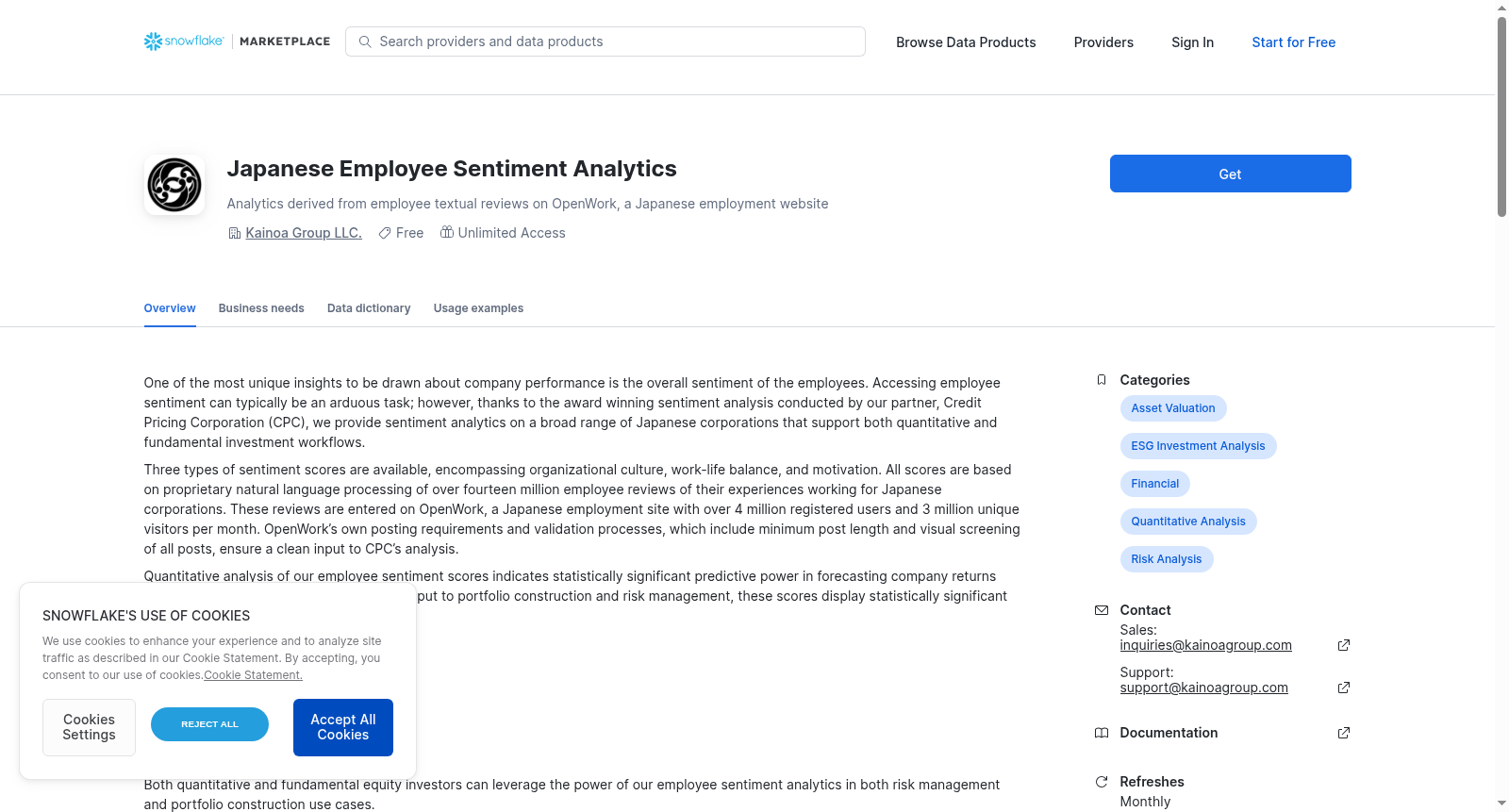Image resolution: width=1509 pixels, height=812 pixels.
Task: Click the Snowflake logo
Action: (184, 41)
